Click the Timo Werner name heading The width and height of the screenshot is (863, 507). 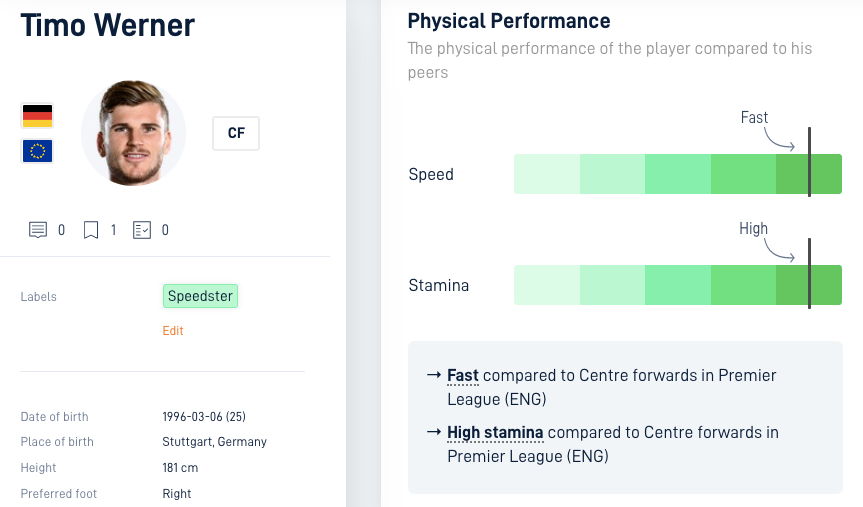click(108, 25)
